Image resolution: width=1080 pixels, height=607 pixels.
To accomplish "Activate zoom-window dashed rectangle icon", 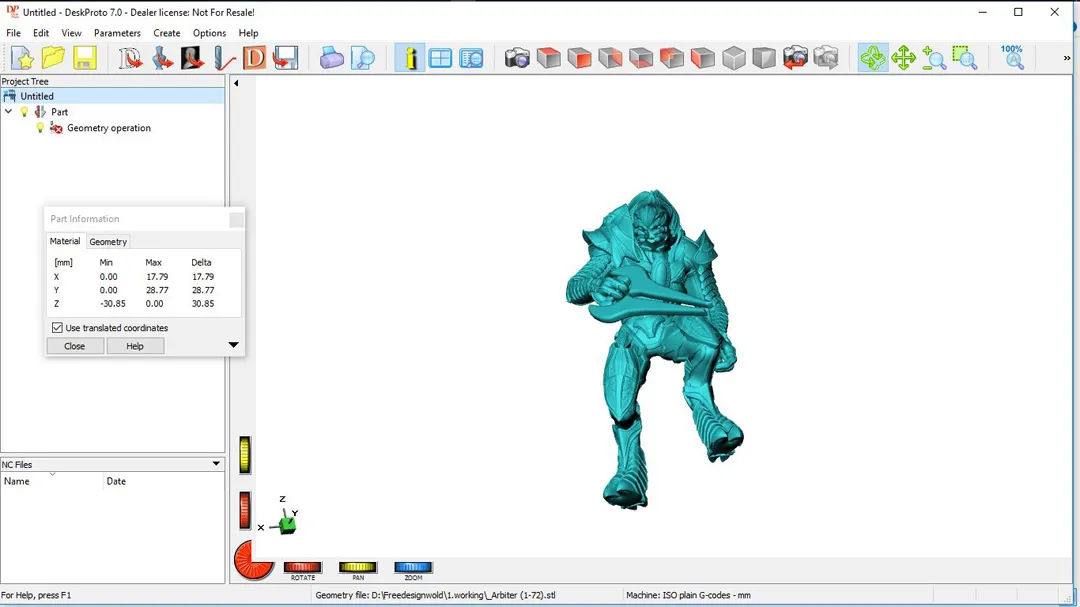I will [x=965, y=58].
